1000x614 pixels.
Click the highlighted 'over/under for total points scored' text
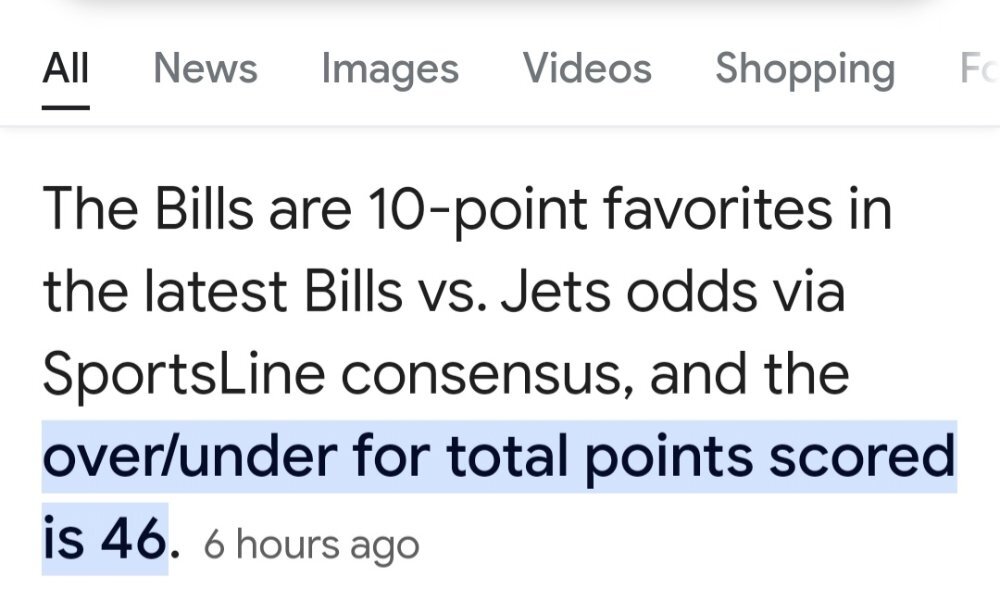499,457
